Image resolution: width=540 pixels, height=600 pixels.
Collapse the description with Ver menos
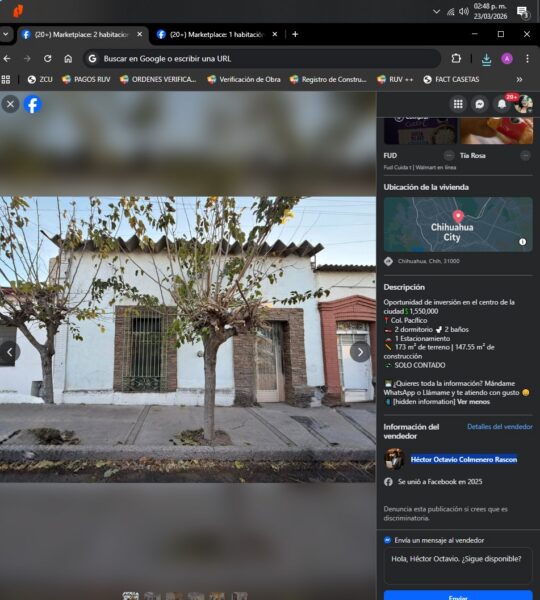point(473,402)
